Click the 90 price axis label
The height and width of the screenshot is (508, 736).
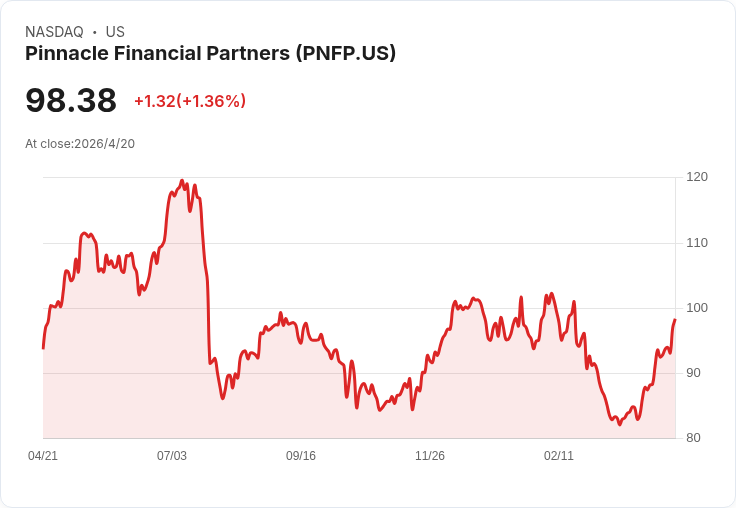click(693, 373)
